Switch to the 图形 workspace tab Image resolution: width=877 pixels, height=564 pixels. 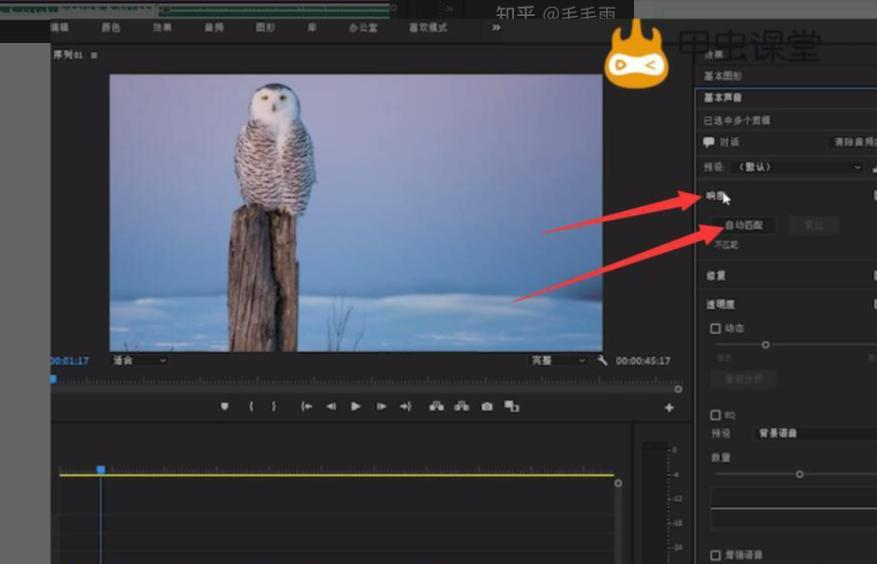pyautogui.click(x=265, y=28)
